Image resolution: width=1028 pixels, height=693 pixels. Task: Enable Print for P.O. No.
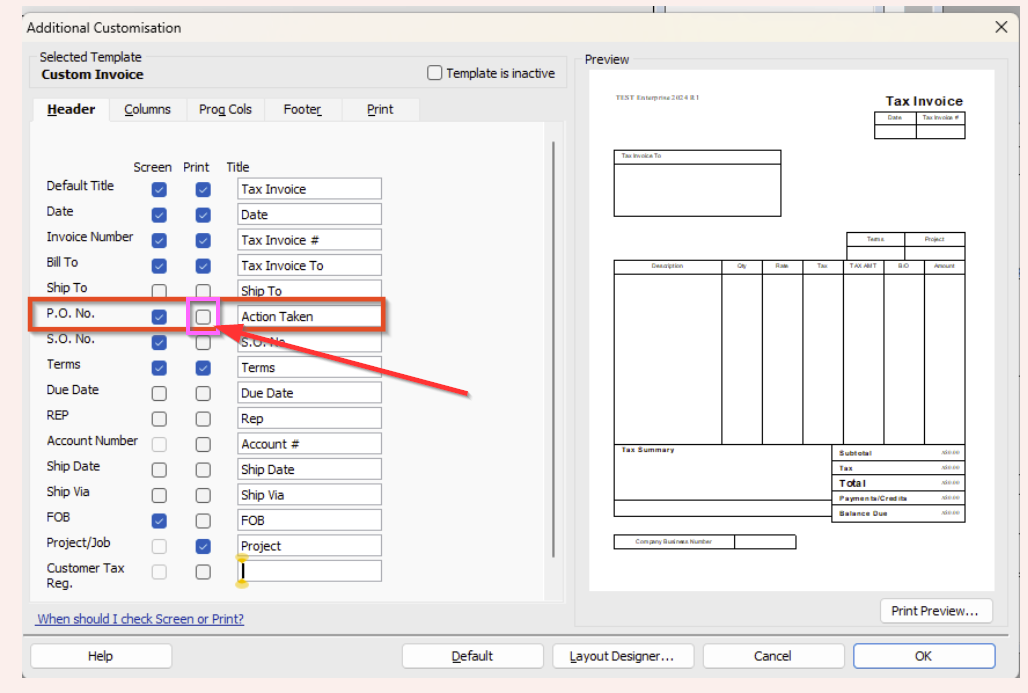coord(203,317)
